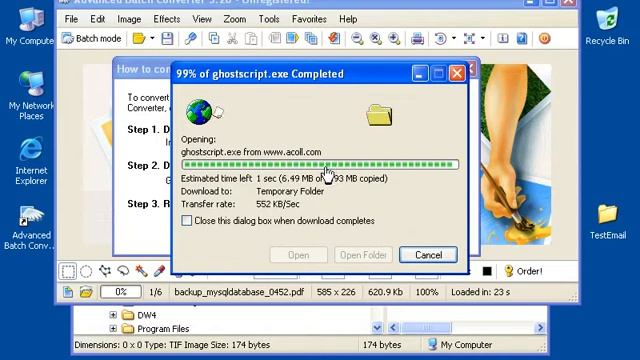Viewport: 640px width, 360px height.
Task: Click the disabled Open Folder button
Action: click(x=363, y=255)
